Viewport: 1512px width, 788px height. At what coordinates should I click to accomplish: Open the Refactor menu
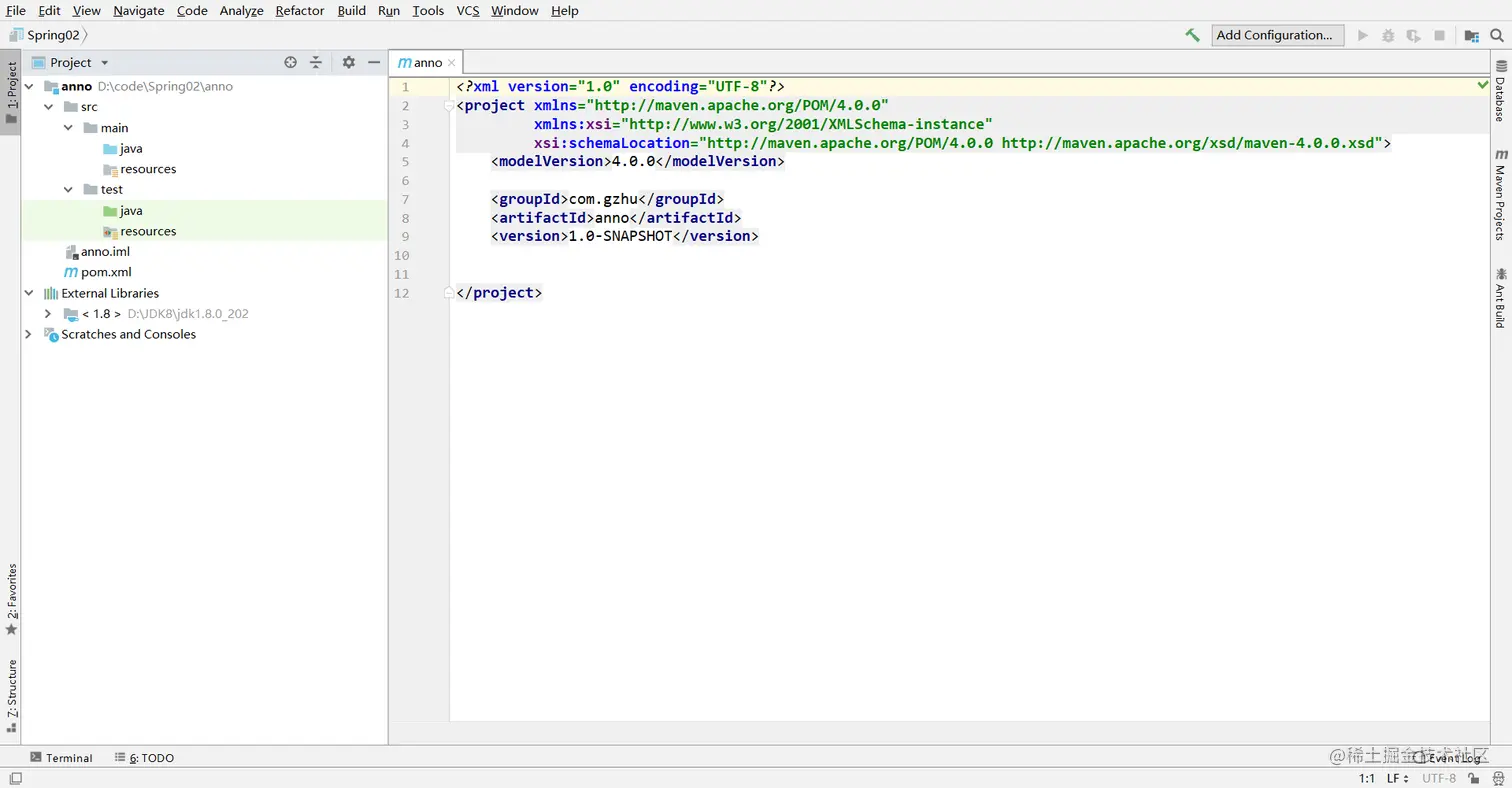[x=300, y=11]
